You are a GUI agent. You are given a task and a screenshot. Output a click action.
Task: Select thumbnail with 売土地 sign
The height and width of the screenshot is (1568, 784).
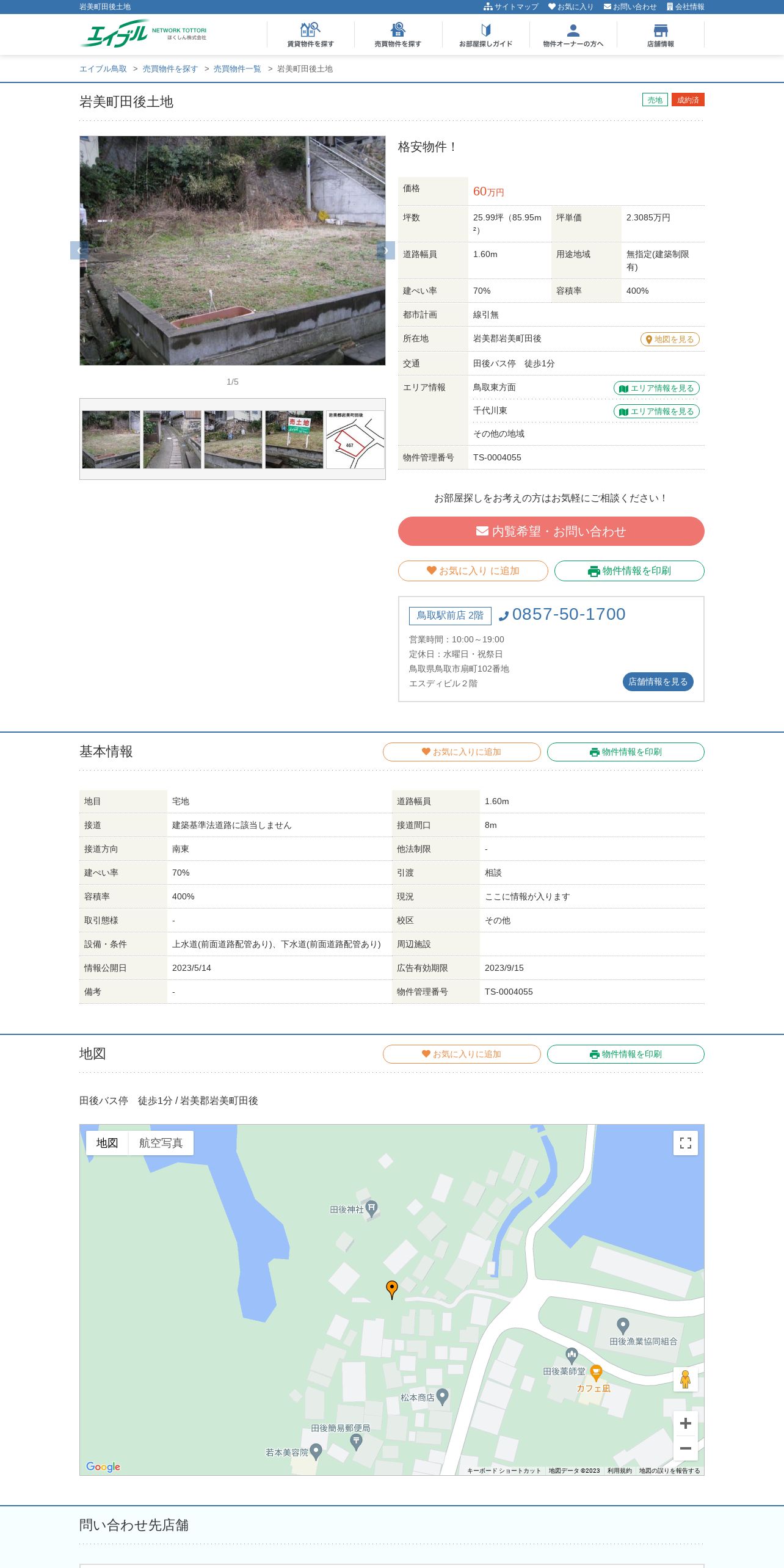tap(294, 440)
